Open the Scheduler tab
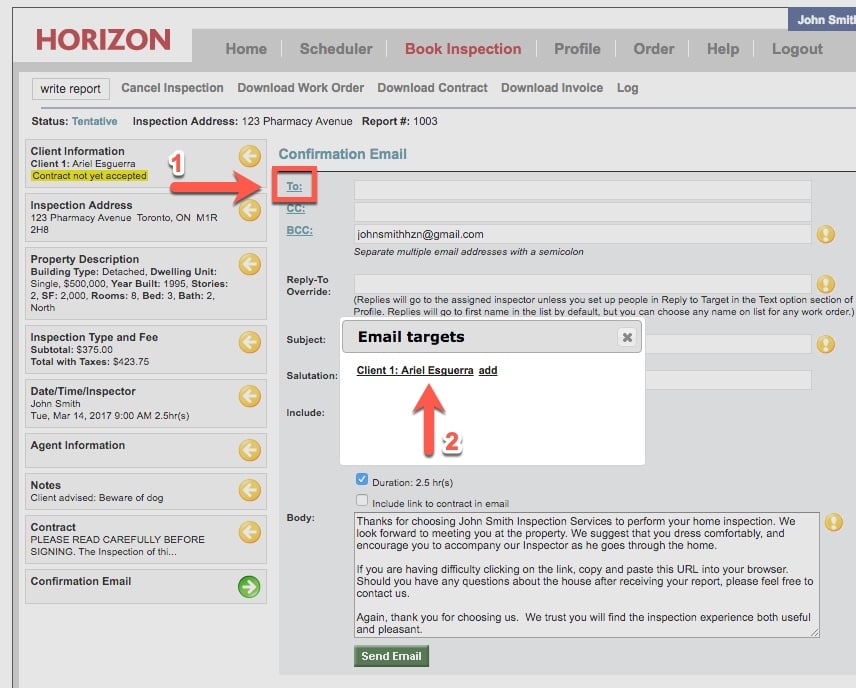Image resolution: width=856 pixels, height=688 pixels. 336,49
